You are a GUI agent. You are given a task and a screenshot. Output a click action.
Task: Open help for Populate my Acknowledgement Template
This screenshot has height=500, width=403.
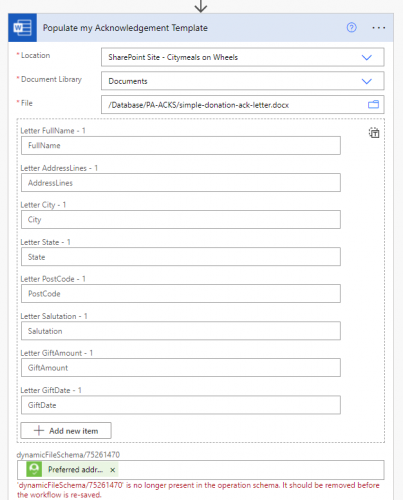click(351, 27)
